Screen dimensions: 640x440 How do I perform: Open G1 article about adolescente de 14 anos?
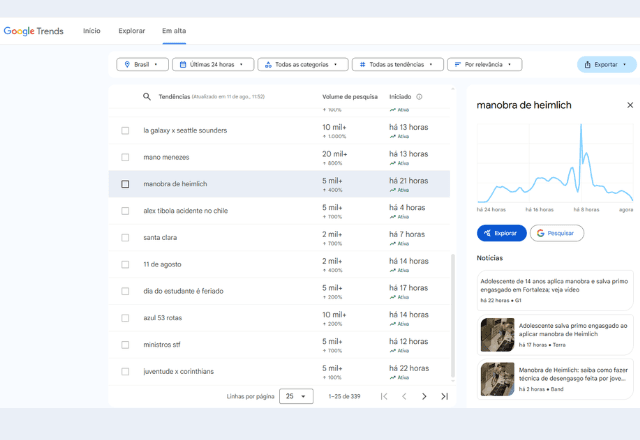tap(555, 290)
